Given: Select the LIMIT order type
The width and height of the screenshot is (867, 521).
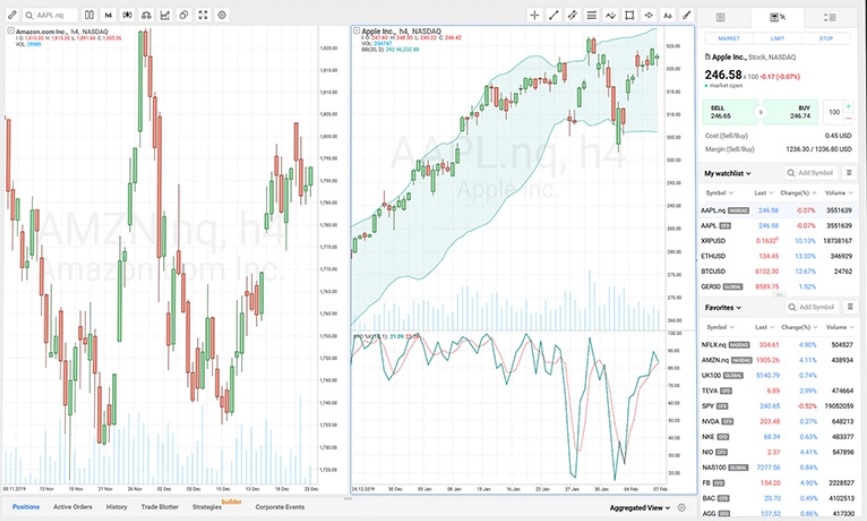Looking at the screenshot, I should pos(777,38).
